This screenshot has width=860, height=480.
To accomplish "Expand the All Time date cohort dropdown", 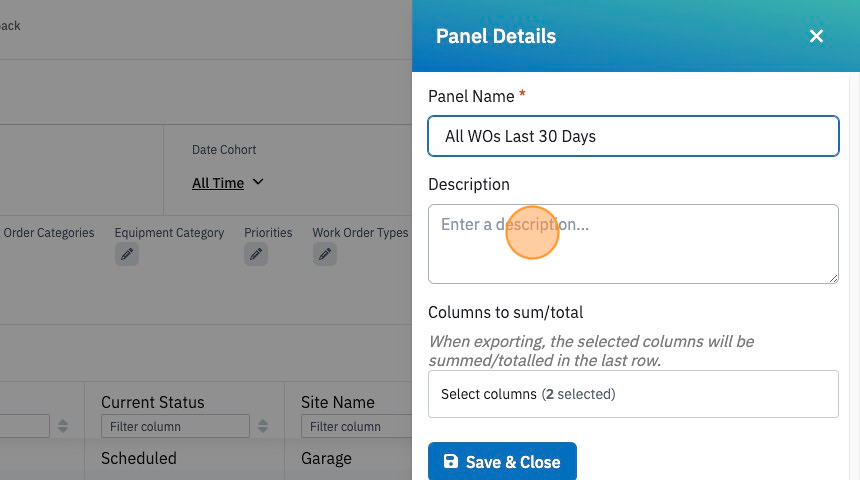I will (x=228, y=183).
